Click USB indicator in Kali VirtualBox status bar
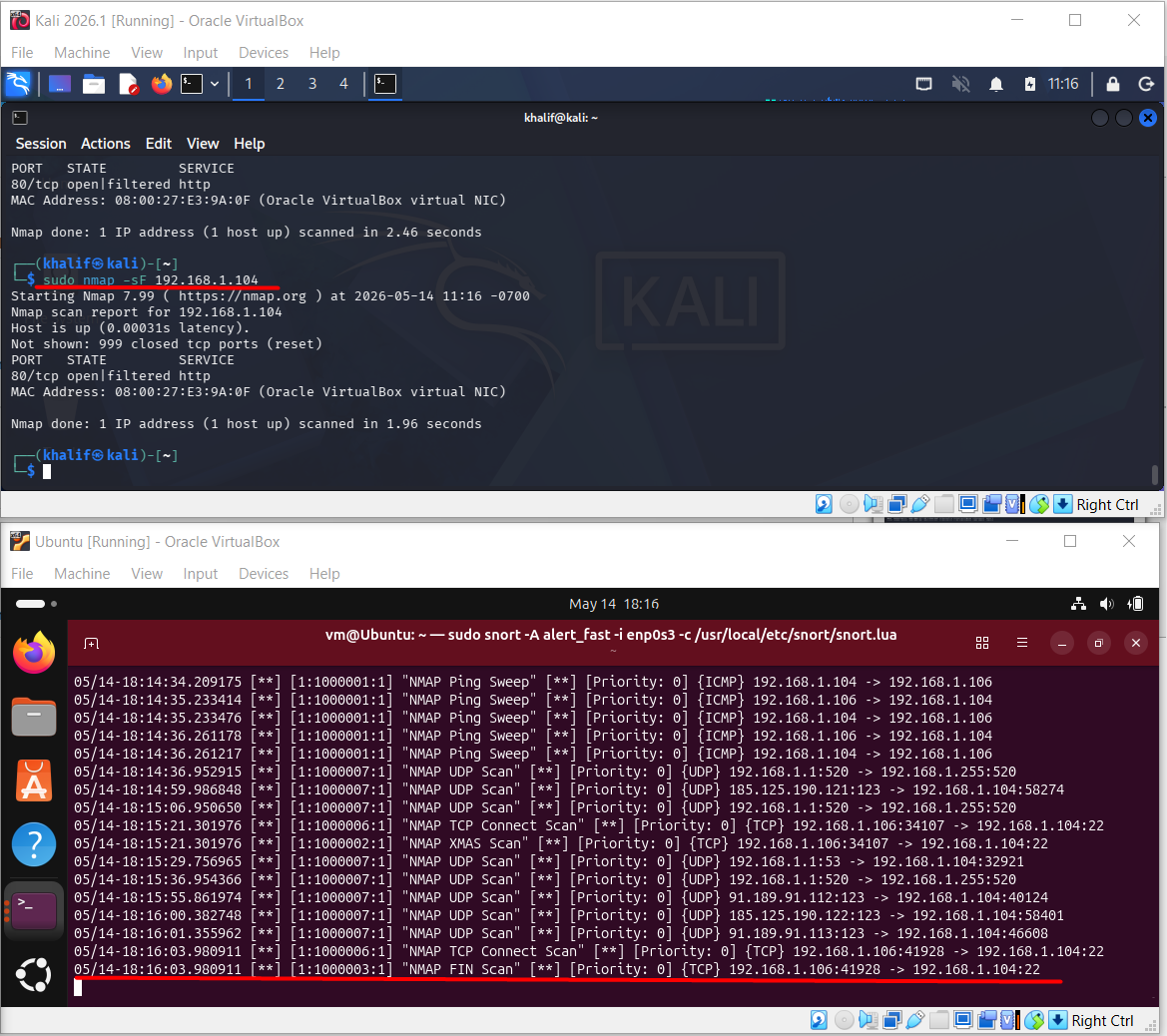The height and width of the screenshot is (1036, 1167). coord(920,504)
